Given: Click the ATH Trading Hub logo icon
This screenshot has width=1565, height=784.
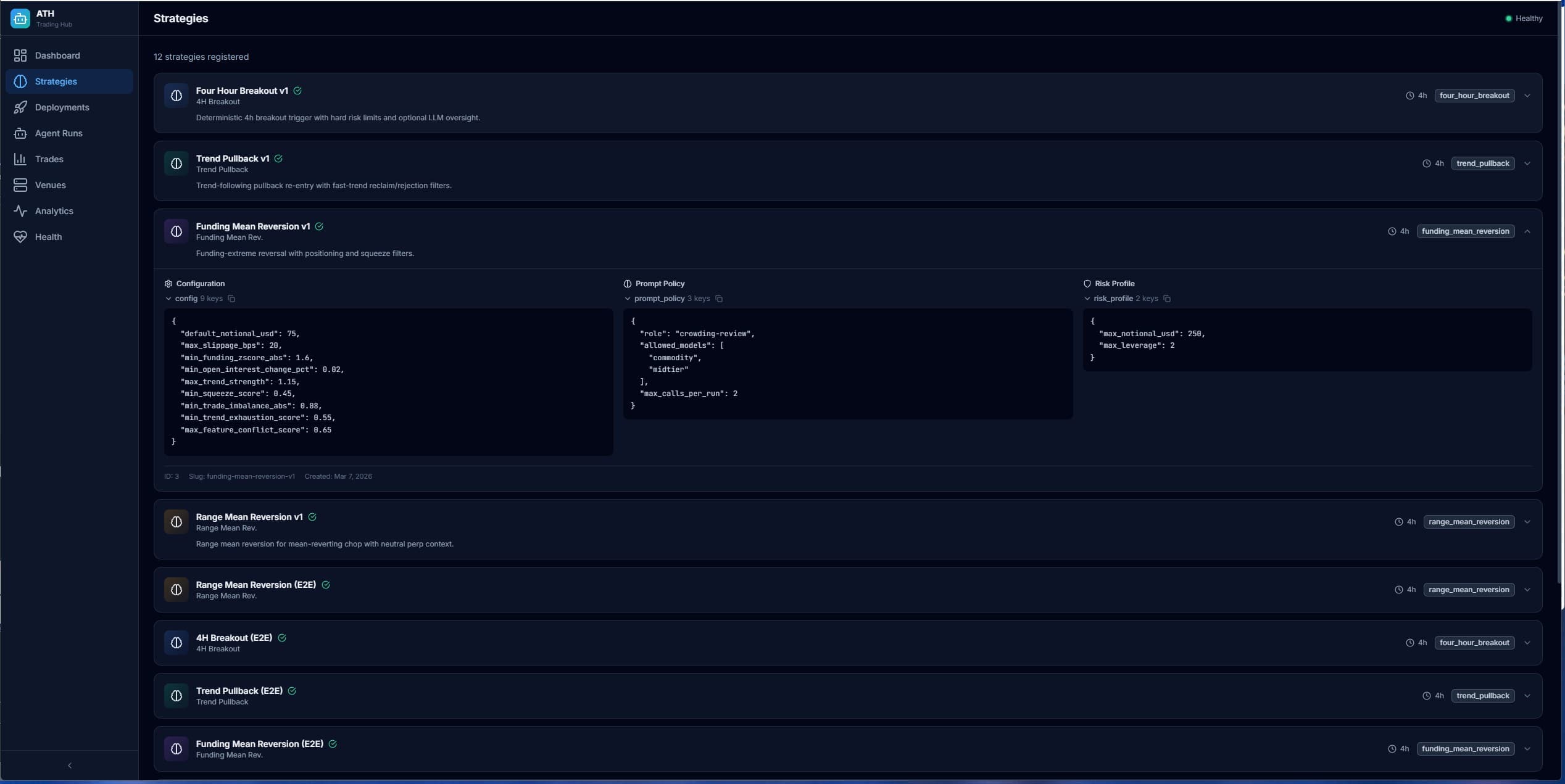Looking at the screenshot, I should pos(20,19).
